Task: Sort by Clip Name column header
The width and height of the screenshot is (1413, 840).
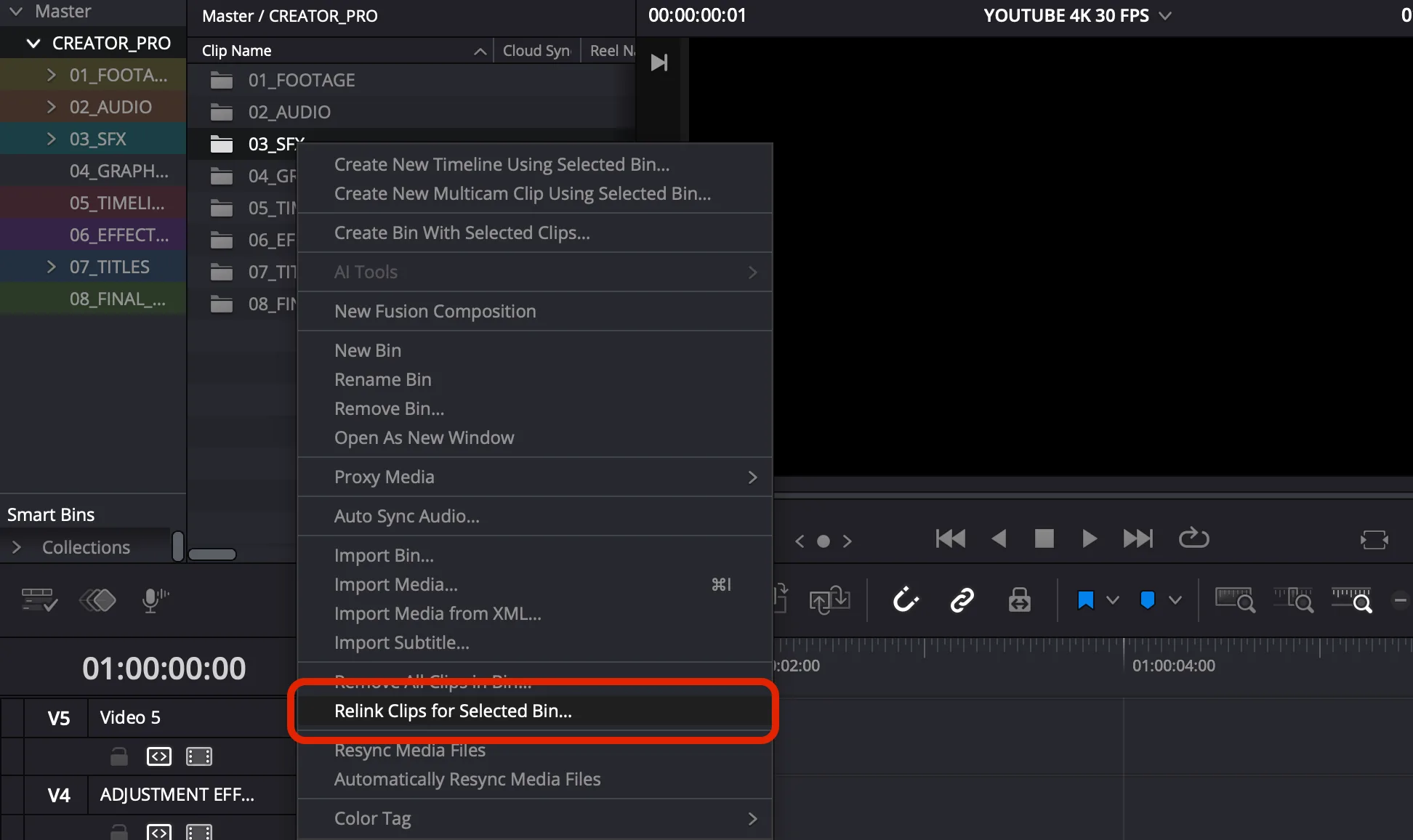Action: point(340,51)
